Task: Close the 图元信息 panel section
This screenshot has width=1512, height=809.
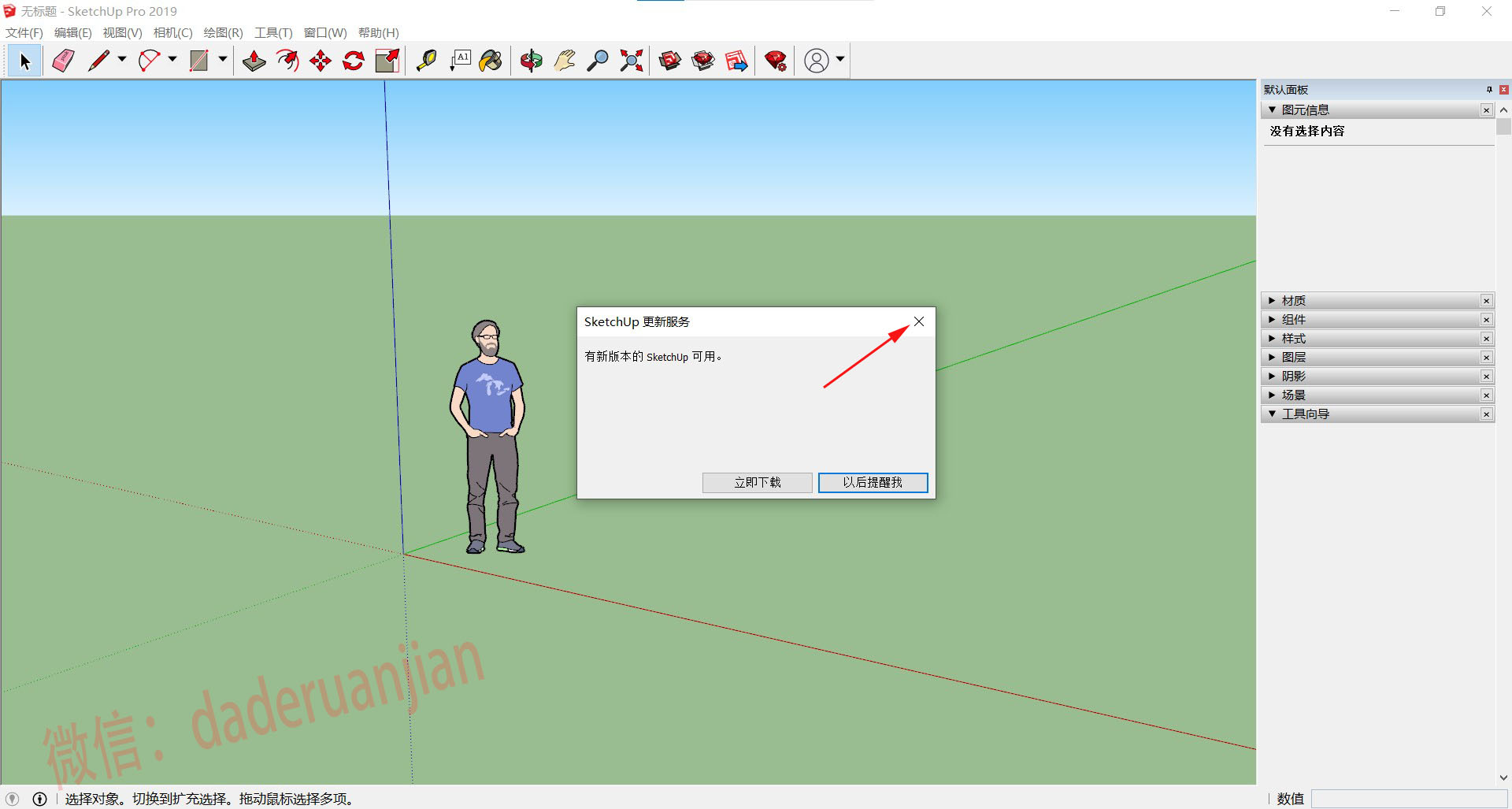Action: click(1487, 109)
